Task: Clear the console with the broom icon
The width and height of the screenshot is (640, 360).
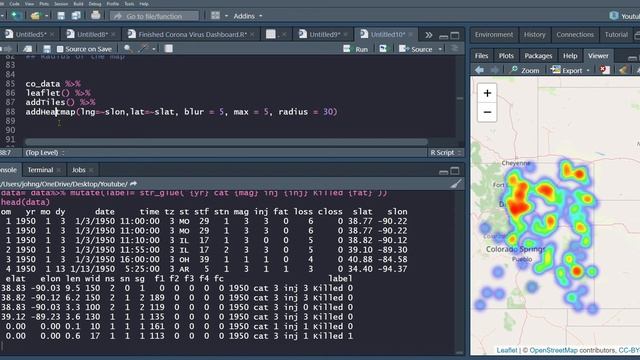Action: pyautogui.click(x=455, y=184)
